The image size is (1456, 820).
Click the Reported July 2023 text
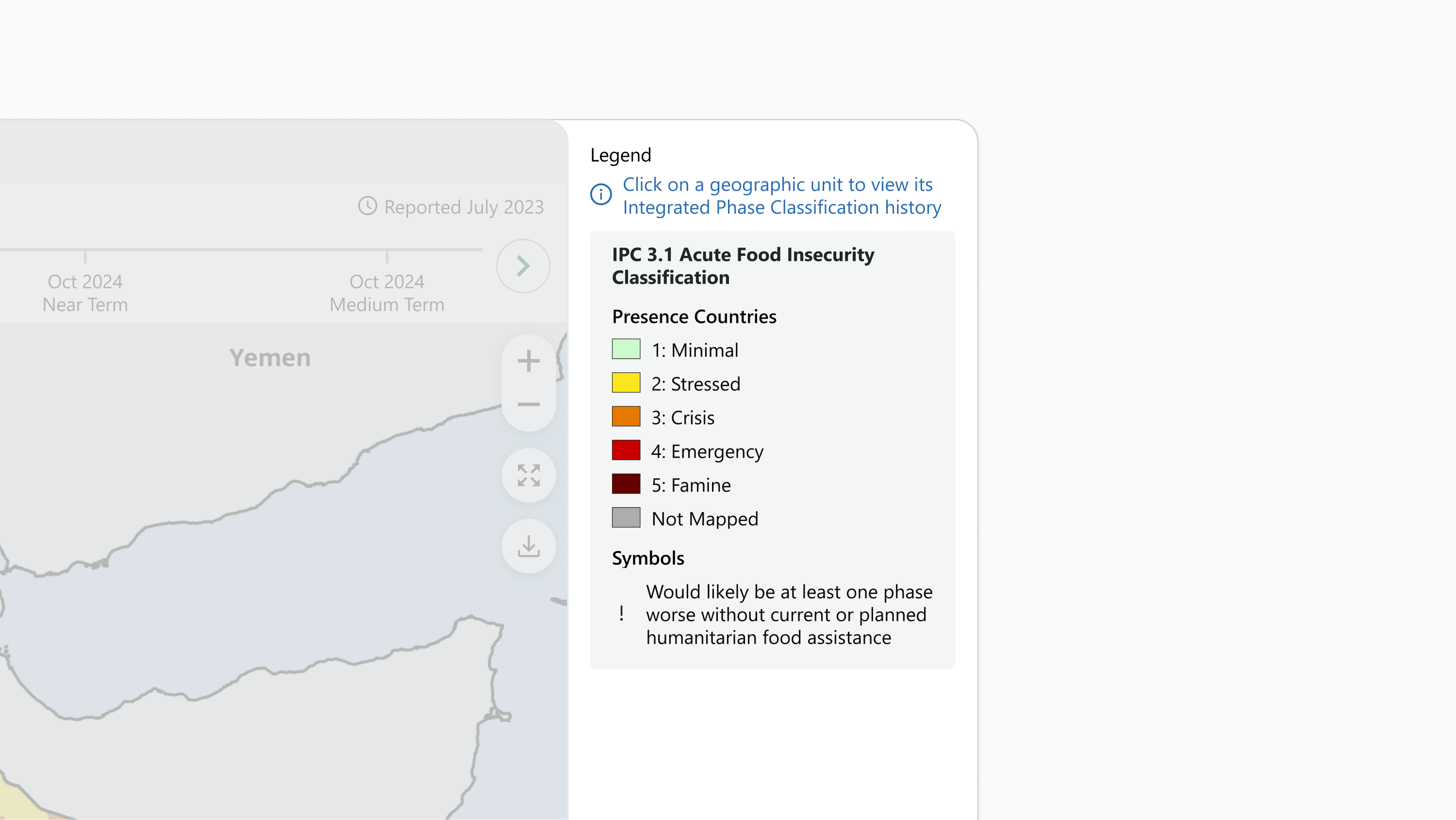coord(463,207)
